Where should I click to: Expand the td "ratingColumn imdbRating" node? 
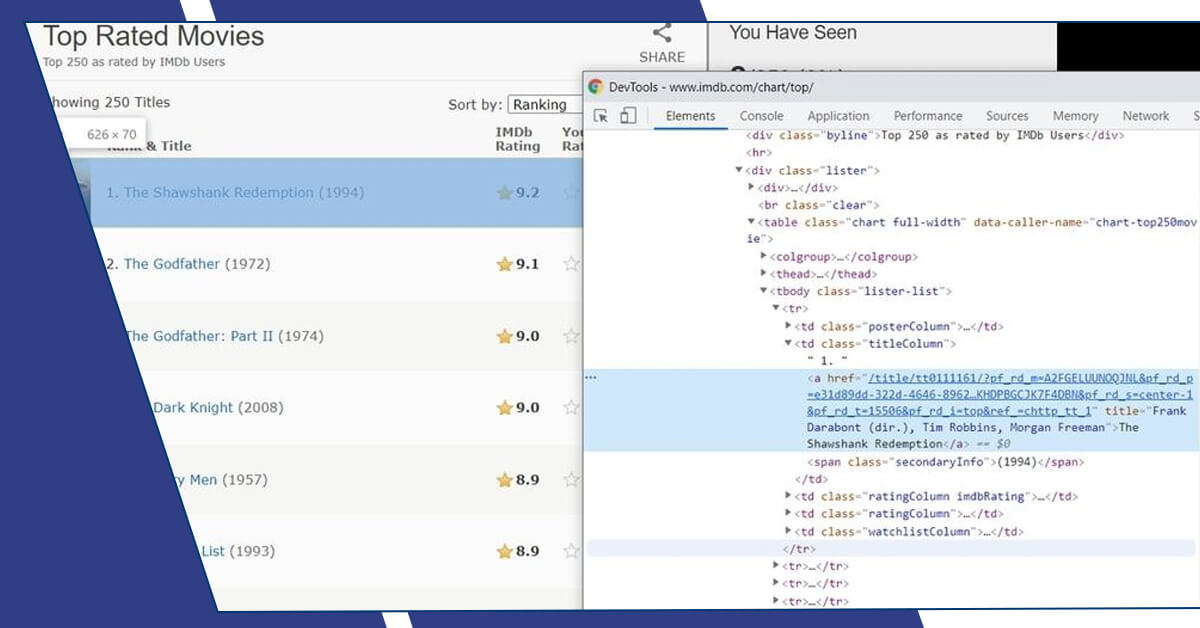pyautogui.click(x=789, y=497)
